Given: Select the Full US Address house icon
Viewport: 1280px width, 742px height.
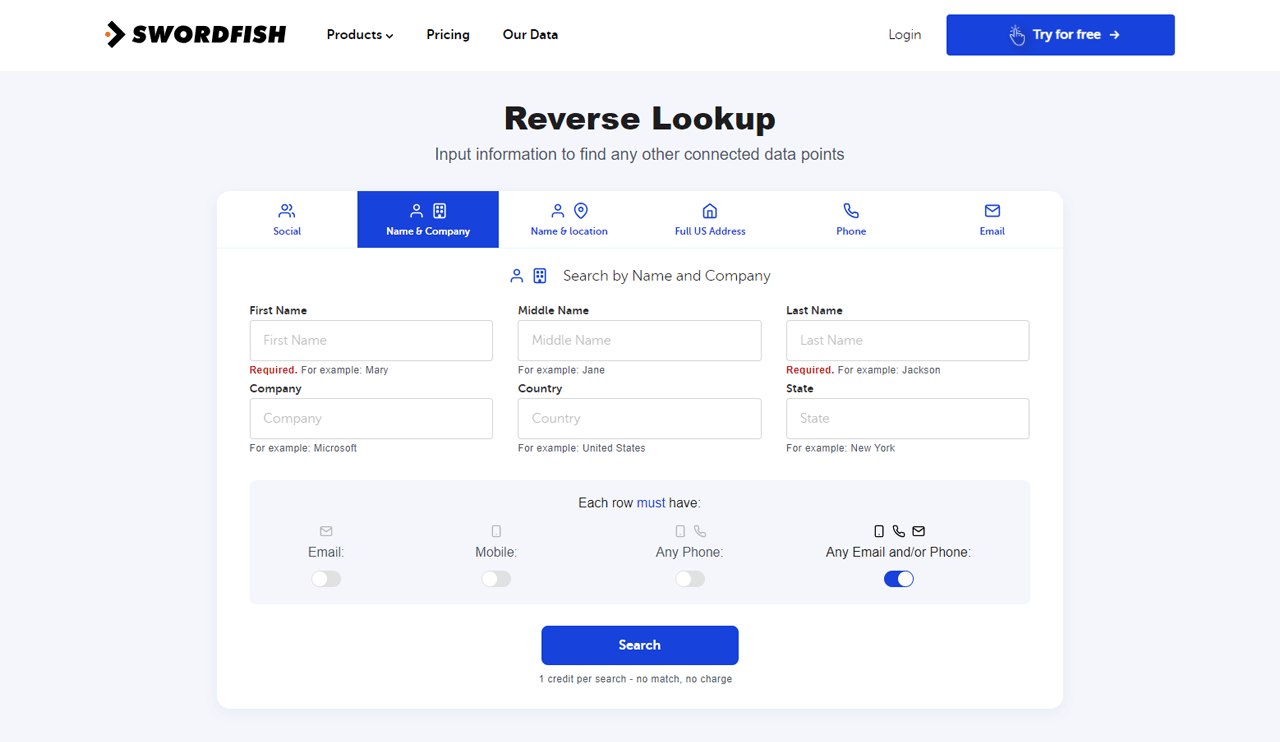Looking at the screenshot, I should coord(710,211).
